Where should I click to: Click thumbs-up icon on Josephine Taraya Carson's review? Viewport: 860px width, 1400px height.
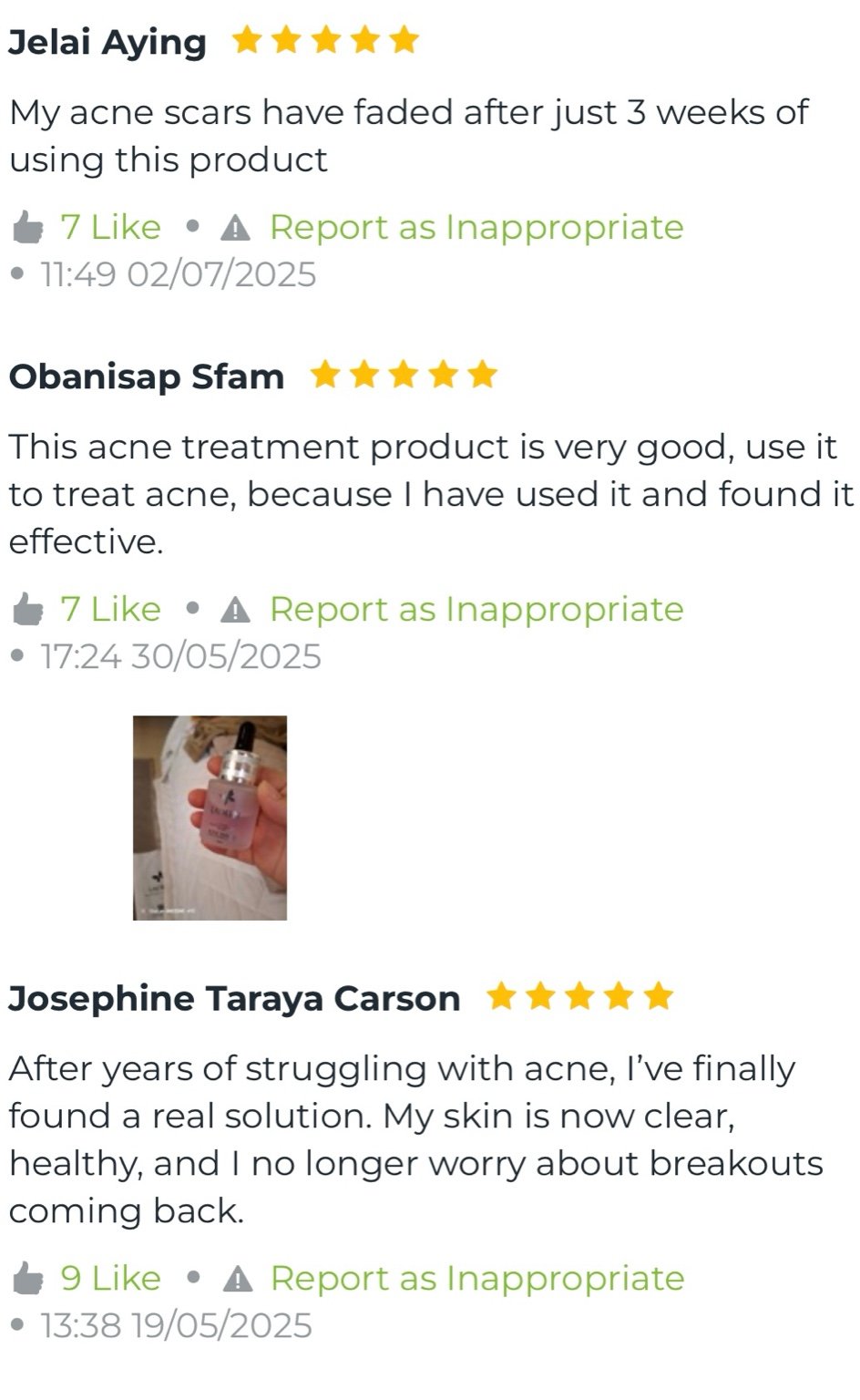[28, 1278]
